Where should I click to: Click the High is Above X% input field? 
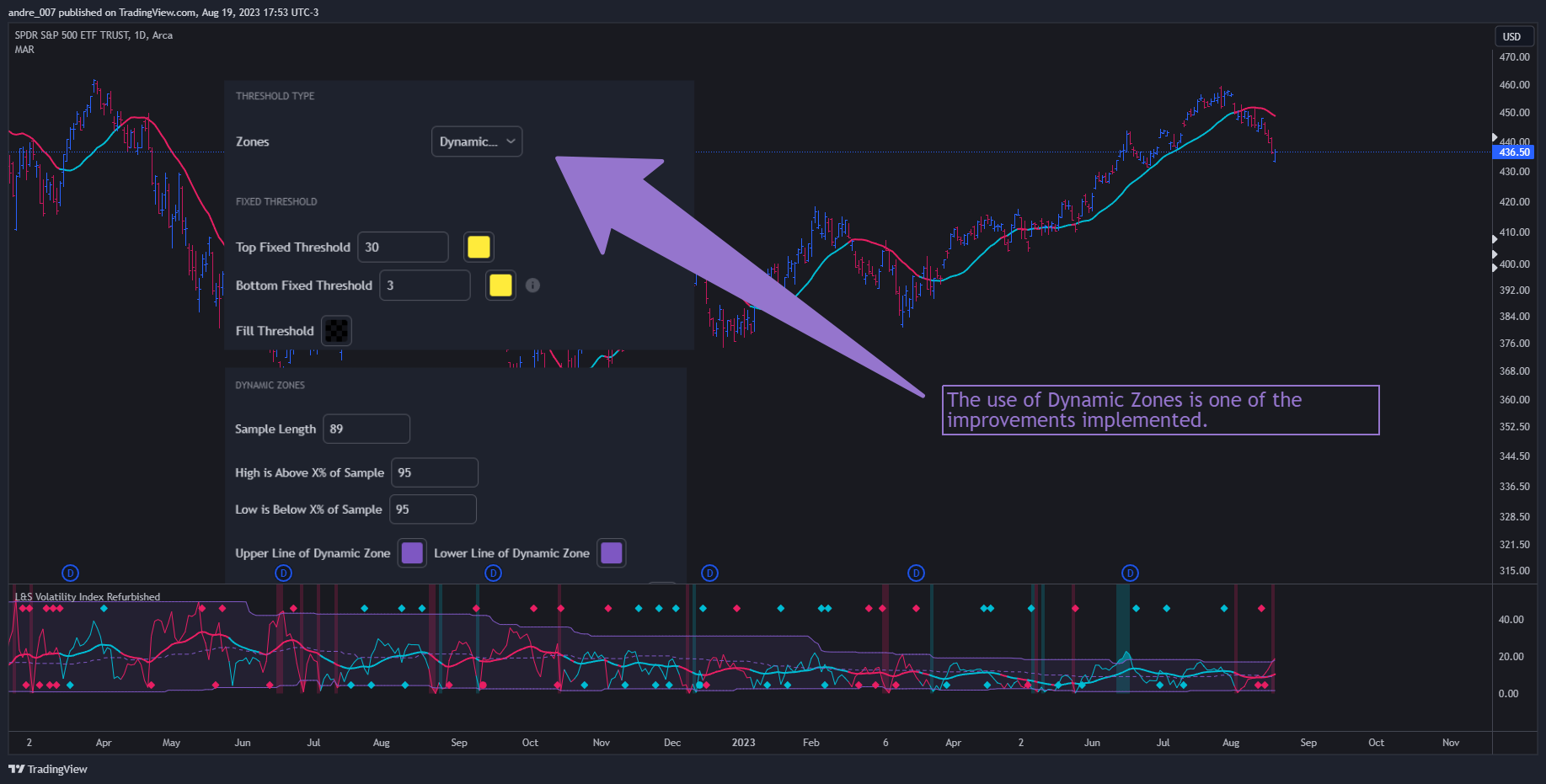click(435, 472)
